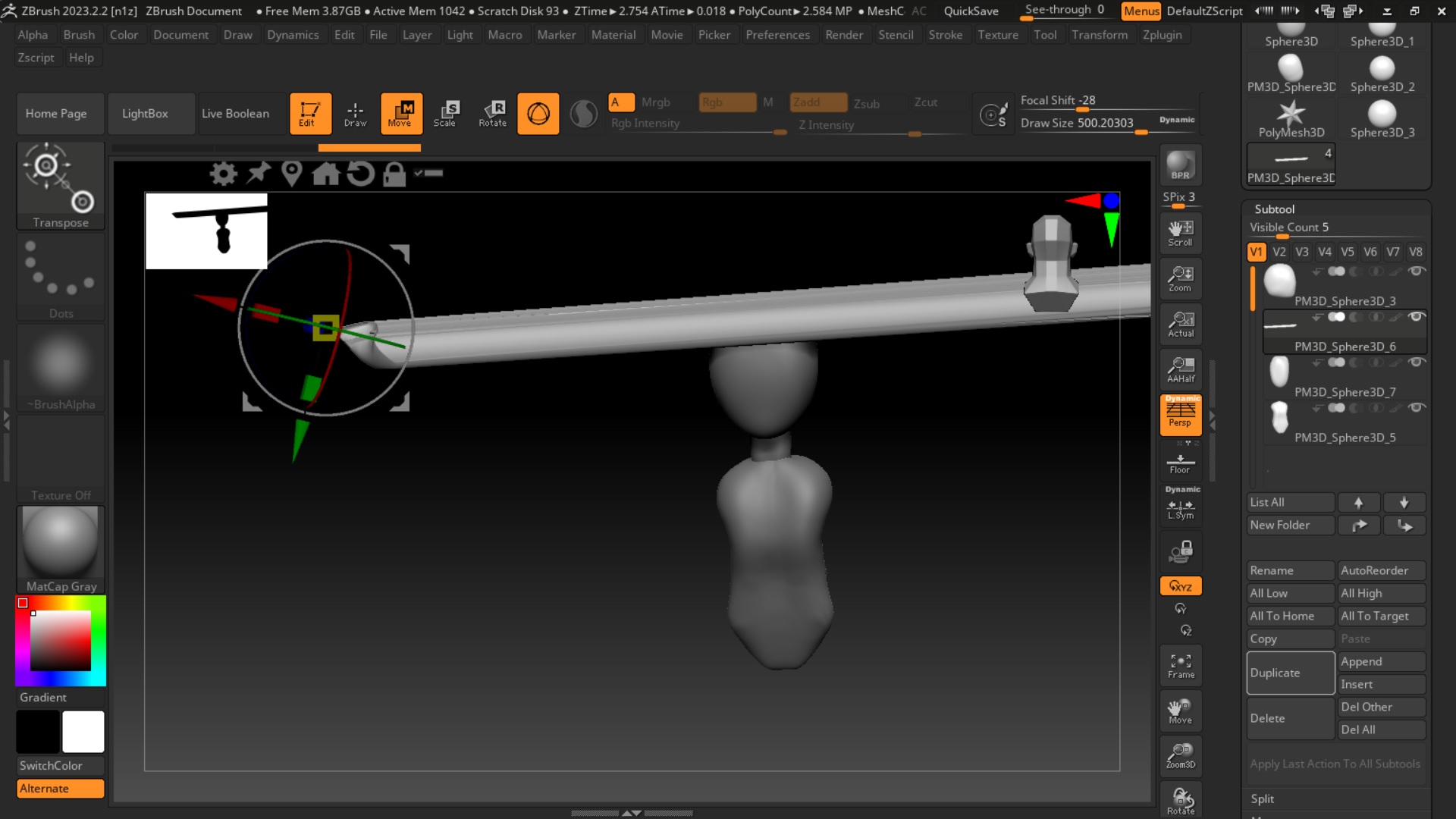This screenshot has width=1456, height=819.
Task: Open the Stroke menu
Action: pyautogui.click(x=945, y=35)
